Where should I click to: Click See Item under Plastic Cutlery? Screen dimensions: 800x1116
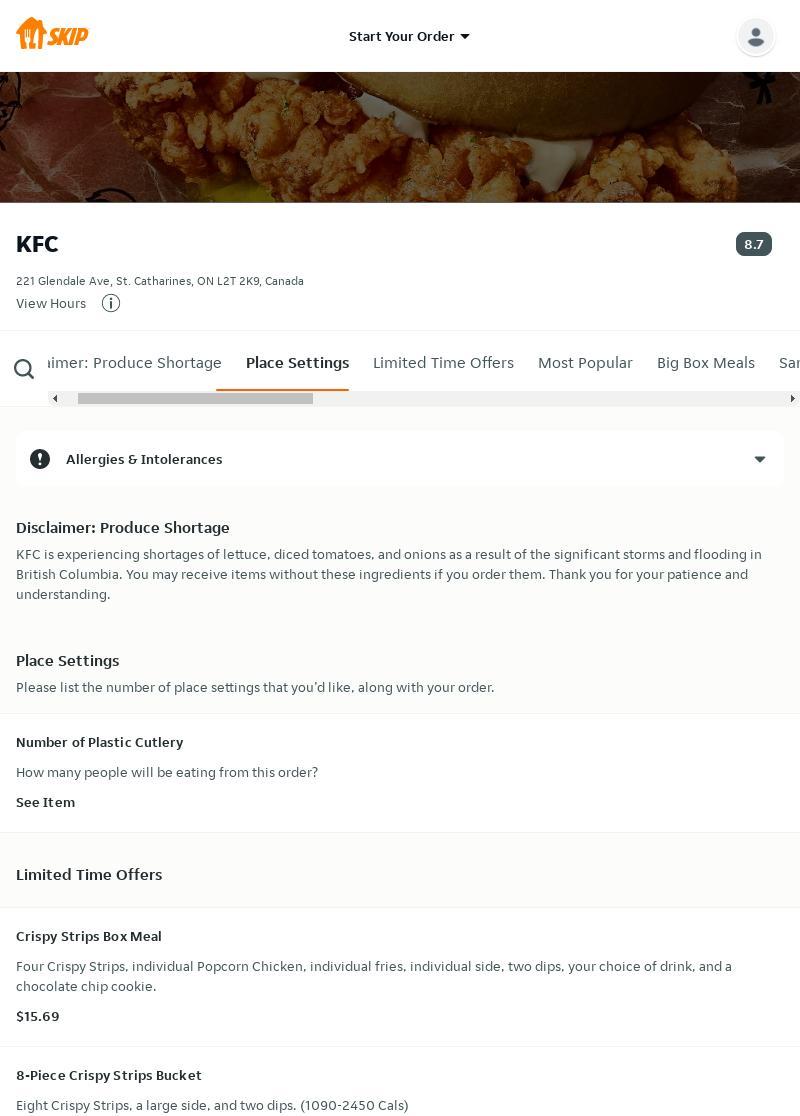coord(45,802)
